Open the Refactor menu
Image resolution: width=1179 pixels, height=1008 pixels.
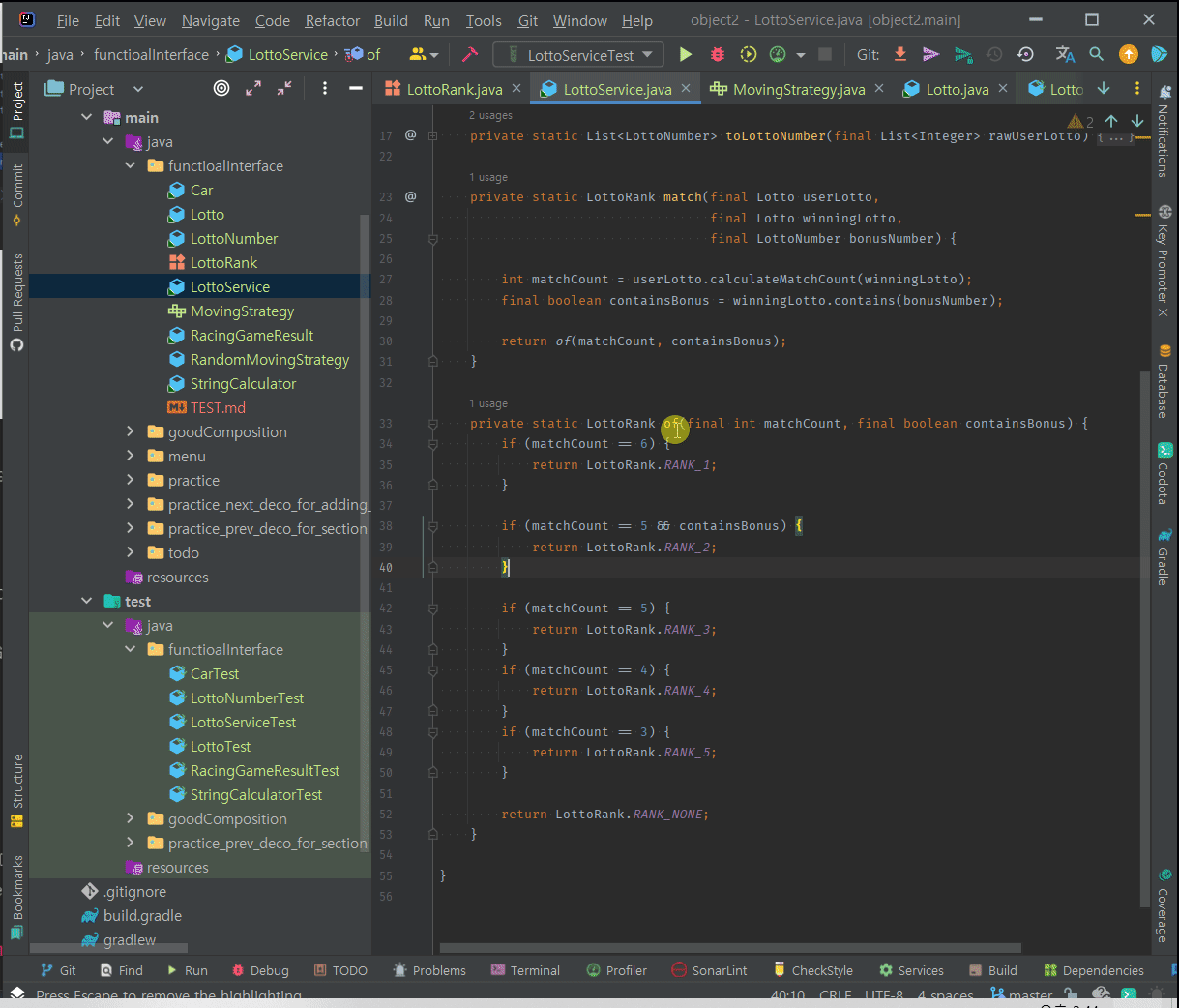[x=332, y=20]
